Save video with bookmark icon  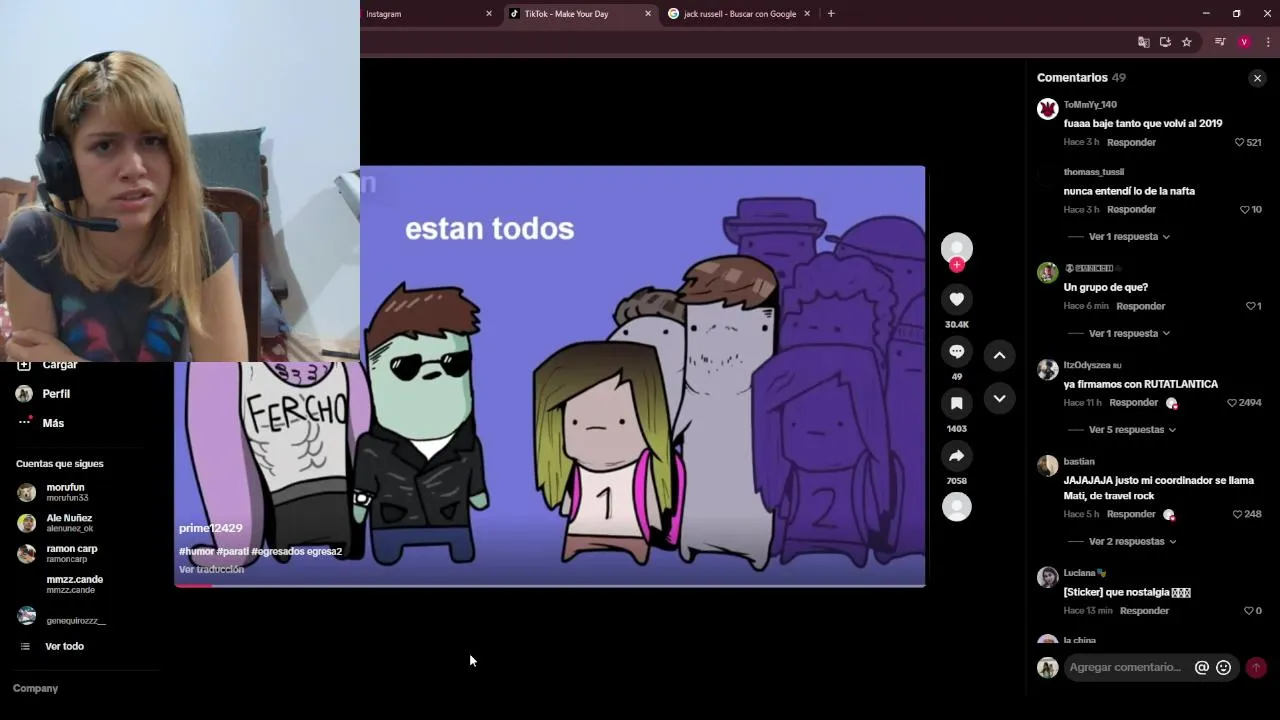957,403
